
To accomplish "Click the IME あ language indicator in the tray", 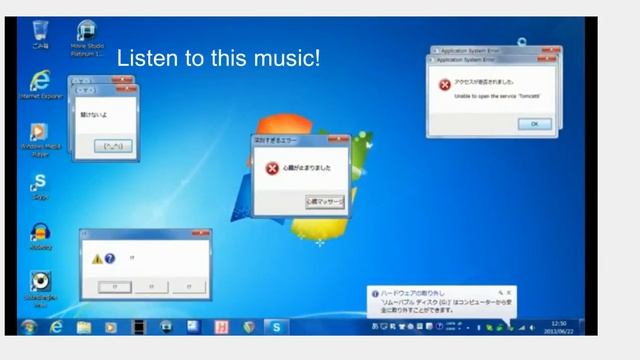I will tap(375, 327).
